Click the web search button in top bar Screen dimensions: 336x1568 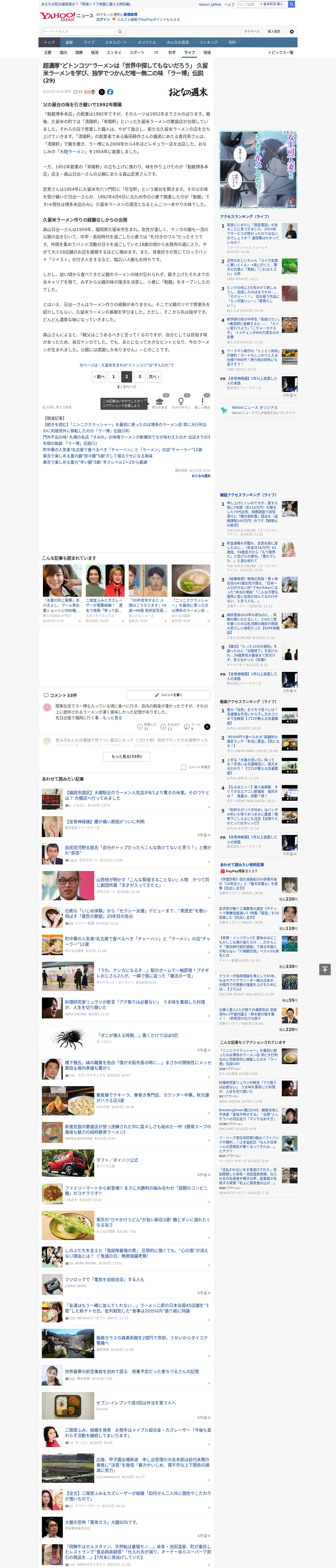pos(292,4)
